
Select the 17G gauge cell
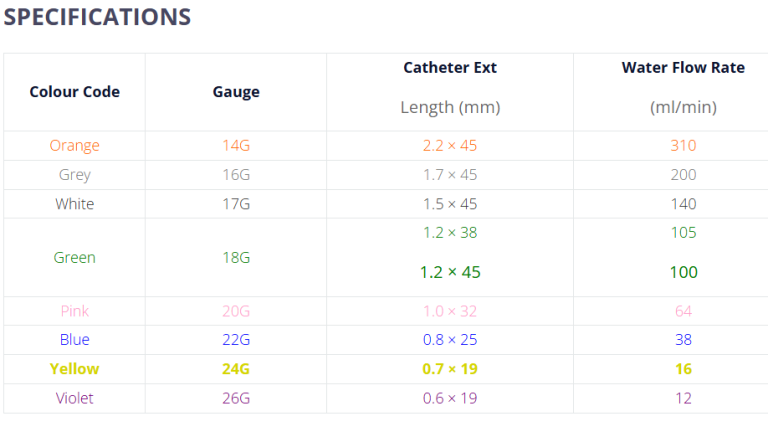point(236,204)
